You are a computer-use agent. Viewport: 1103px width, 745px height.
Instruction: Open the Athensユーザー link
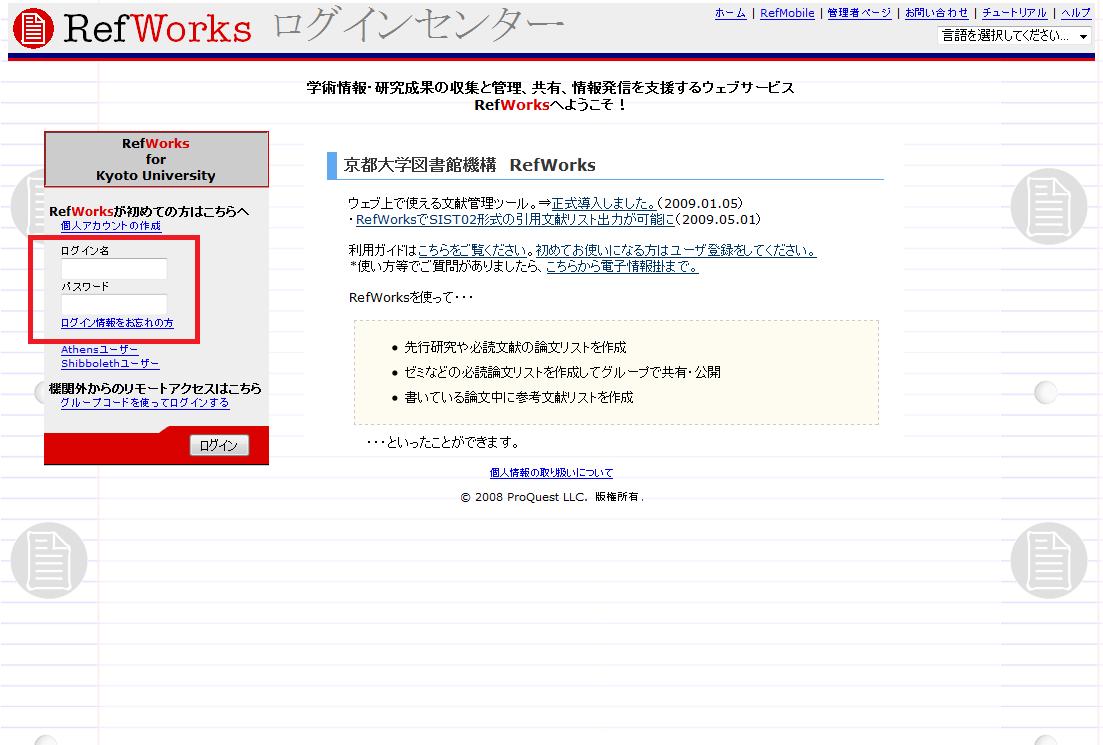pyautogui.click(x=99, y=350)
